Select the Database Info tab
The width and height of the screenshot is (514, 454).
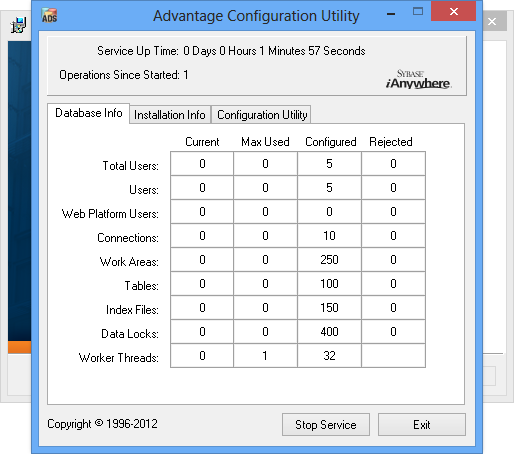[88, 113]
